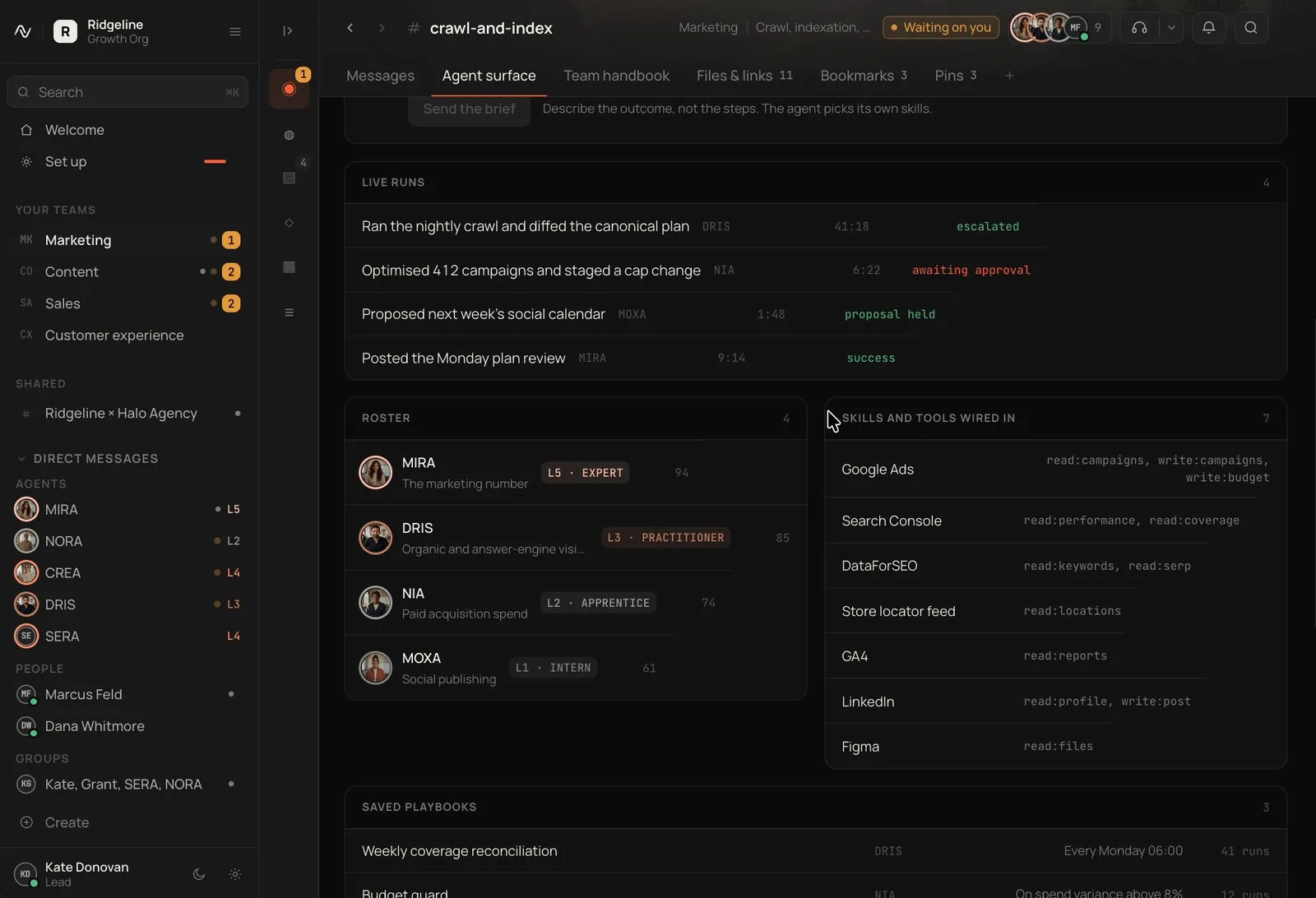Image resolution: width=1316 pixels, height=898 pixels.
Task: Click the Google Ads skill row
Action: 1055,470
